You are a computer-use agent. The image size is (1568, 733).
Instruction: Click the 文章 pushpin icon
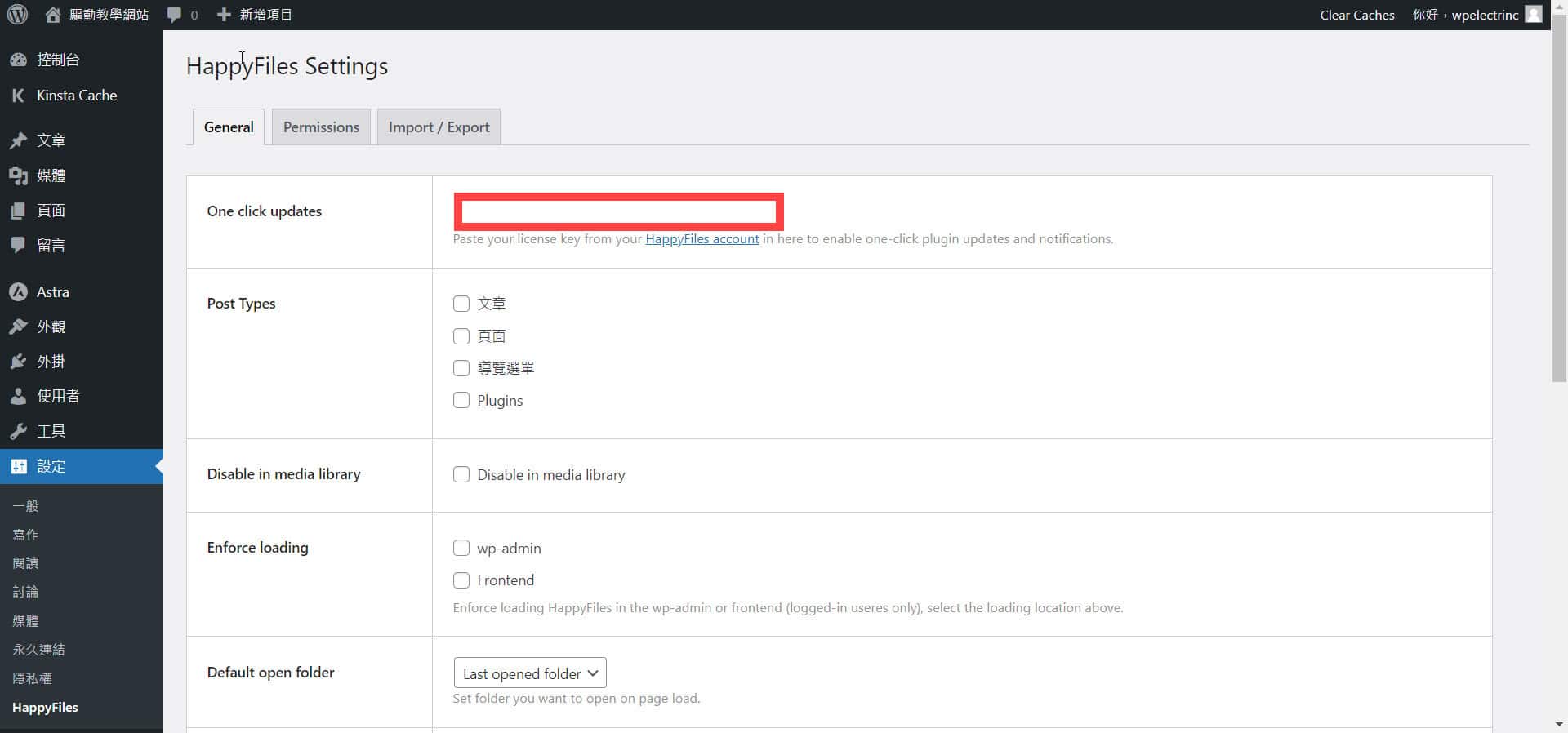[x=18, y=140]
